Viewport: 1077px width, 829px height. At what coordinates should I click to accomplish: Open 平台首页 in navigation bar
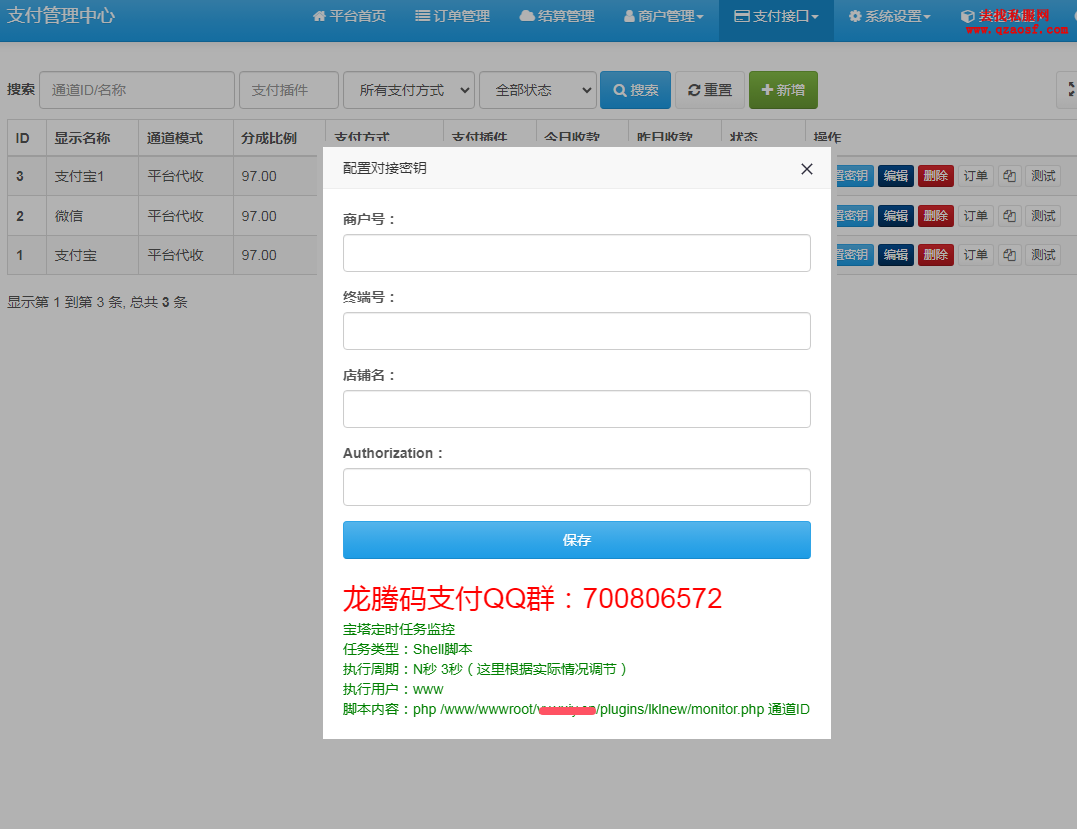tap(349, 16)
